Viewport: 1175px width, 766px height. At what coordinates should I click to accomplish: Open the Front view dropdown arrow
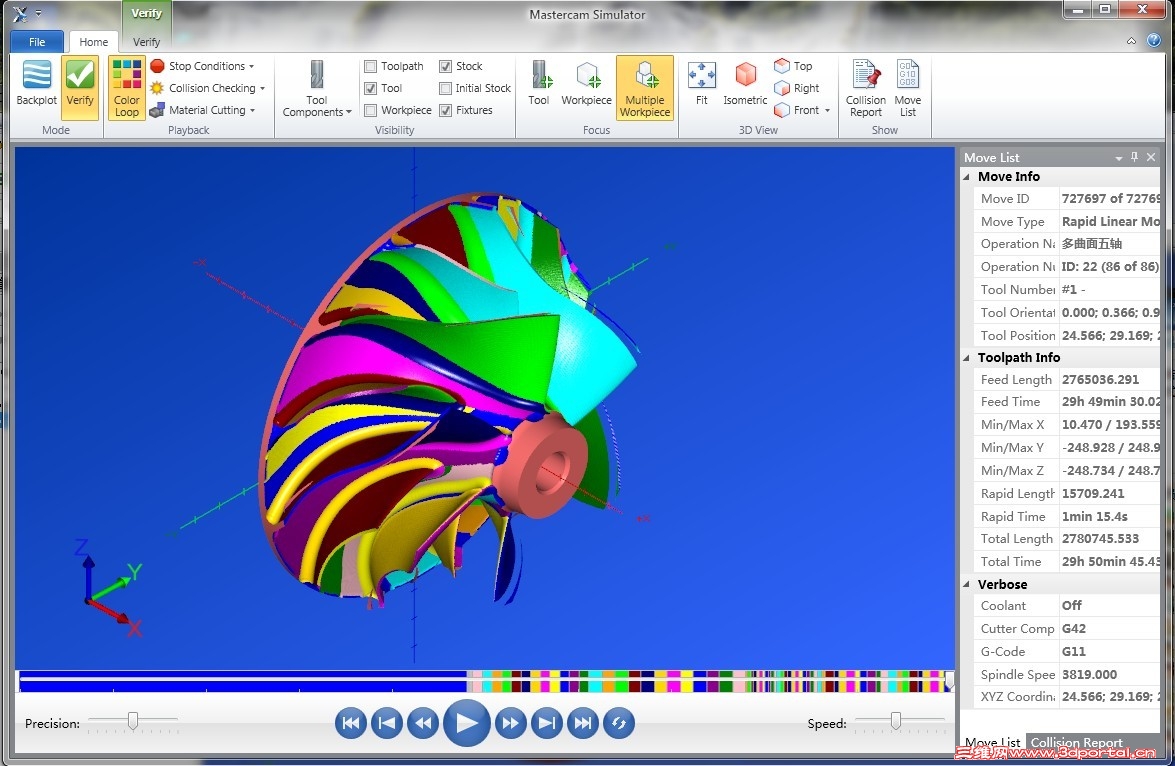(827, 111)
